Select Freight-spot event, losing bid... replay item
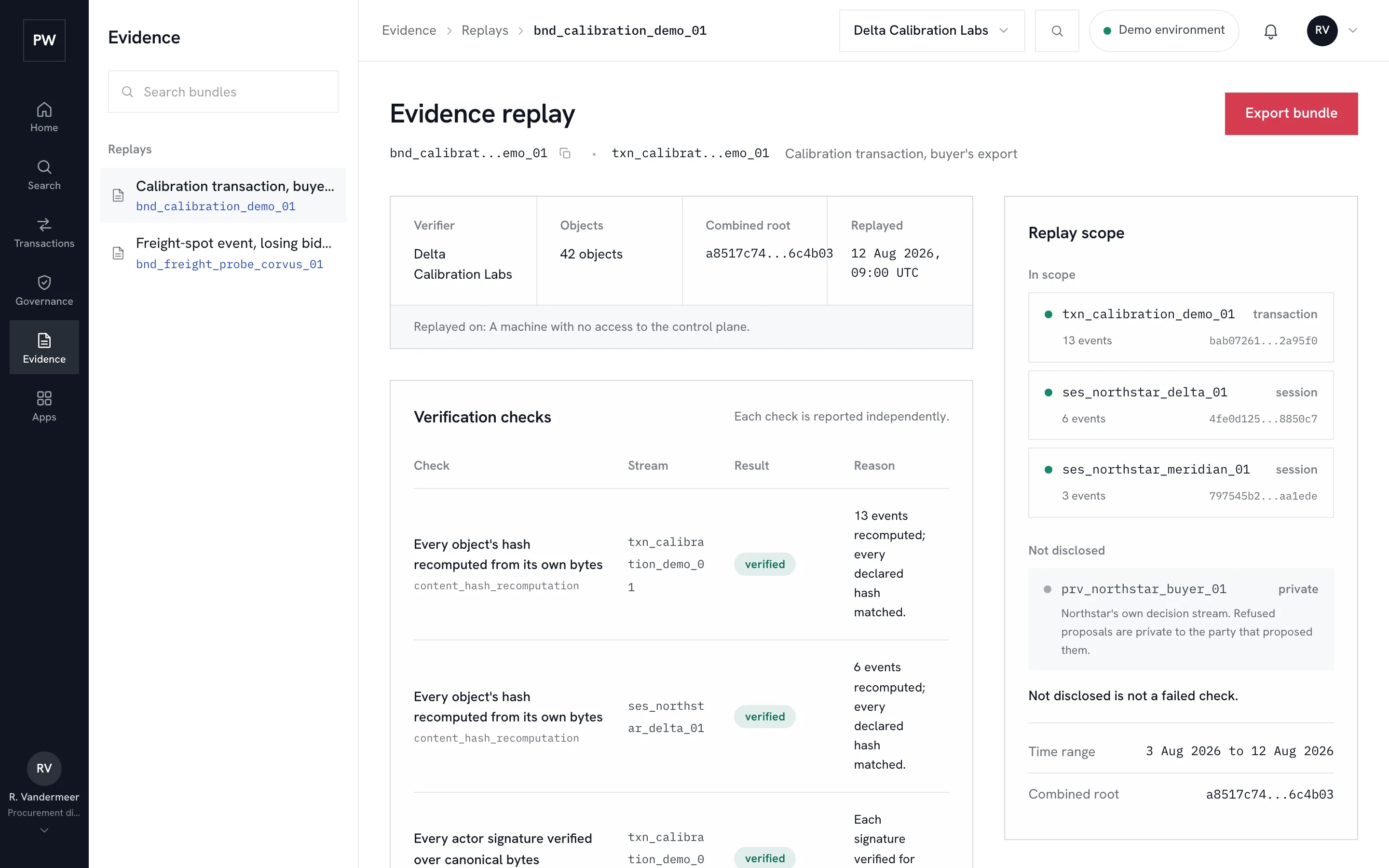 click(223, 253)
